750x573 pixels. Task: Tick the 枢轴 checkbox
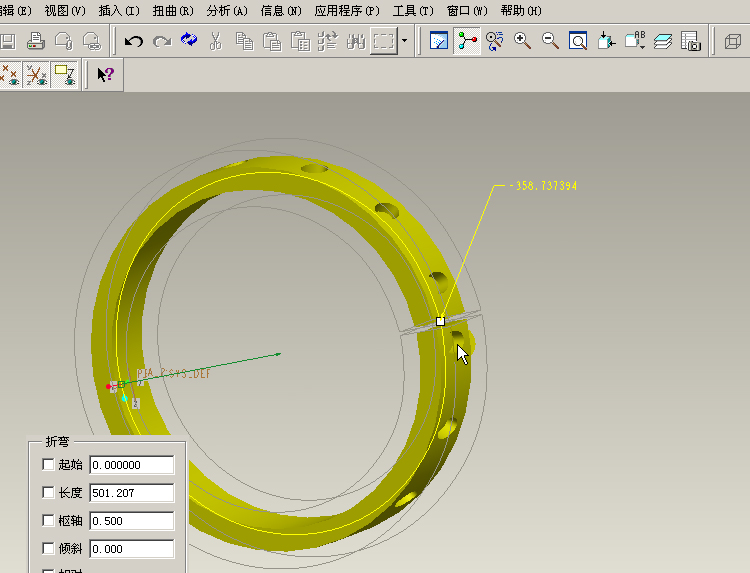pyautogui.click(x=48, y=521)
